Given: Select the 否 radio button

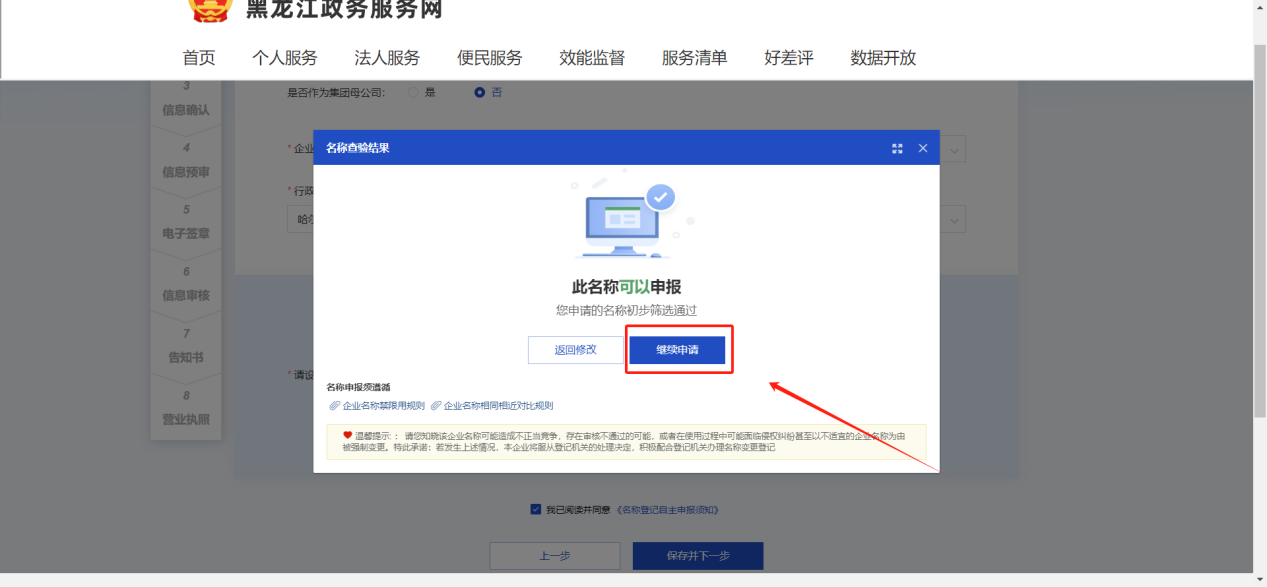Looking at the screenshot, I should pos(480,92).
